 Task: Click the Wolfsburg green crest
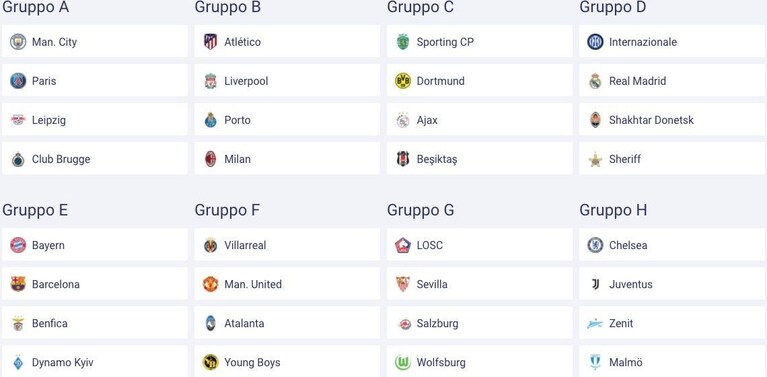(403, 362)
